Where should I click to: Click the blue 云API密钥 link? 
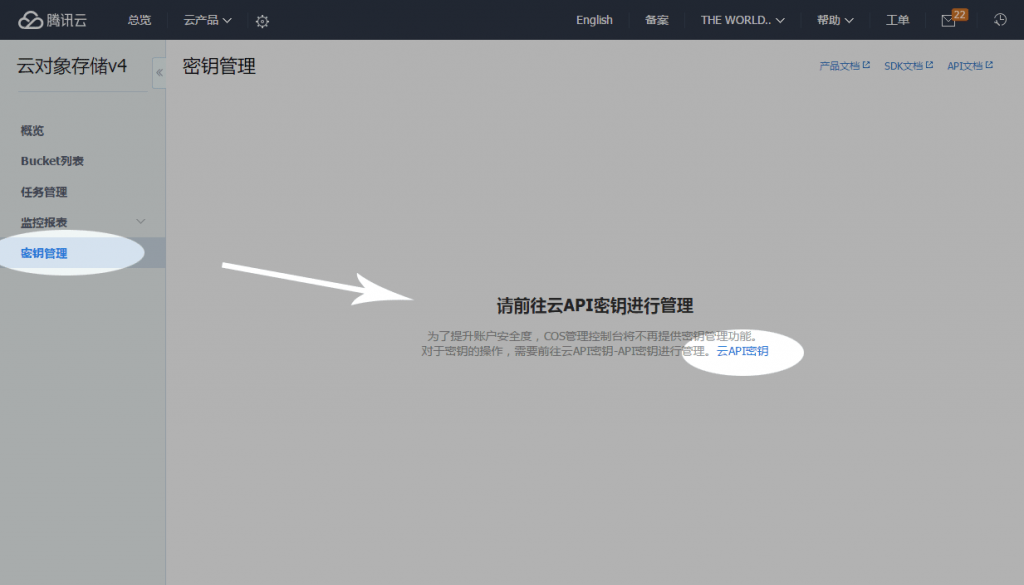tap(743, 352)
